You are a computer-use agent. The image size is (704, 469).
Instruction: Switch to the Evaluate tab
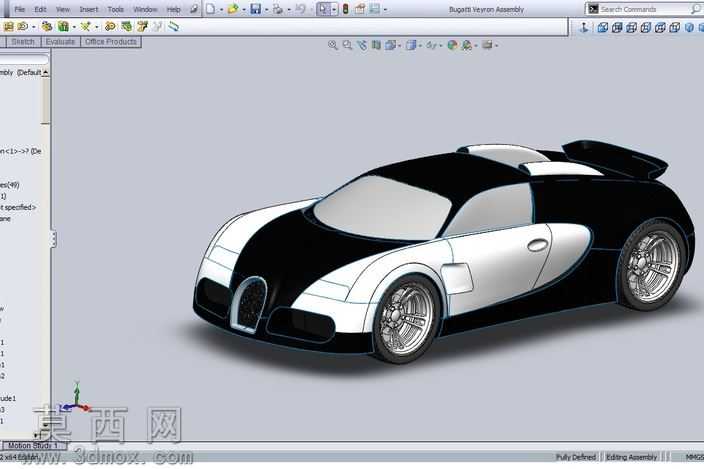[x=60, y=42]
